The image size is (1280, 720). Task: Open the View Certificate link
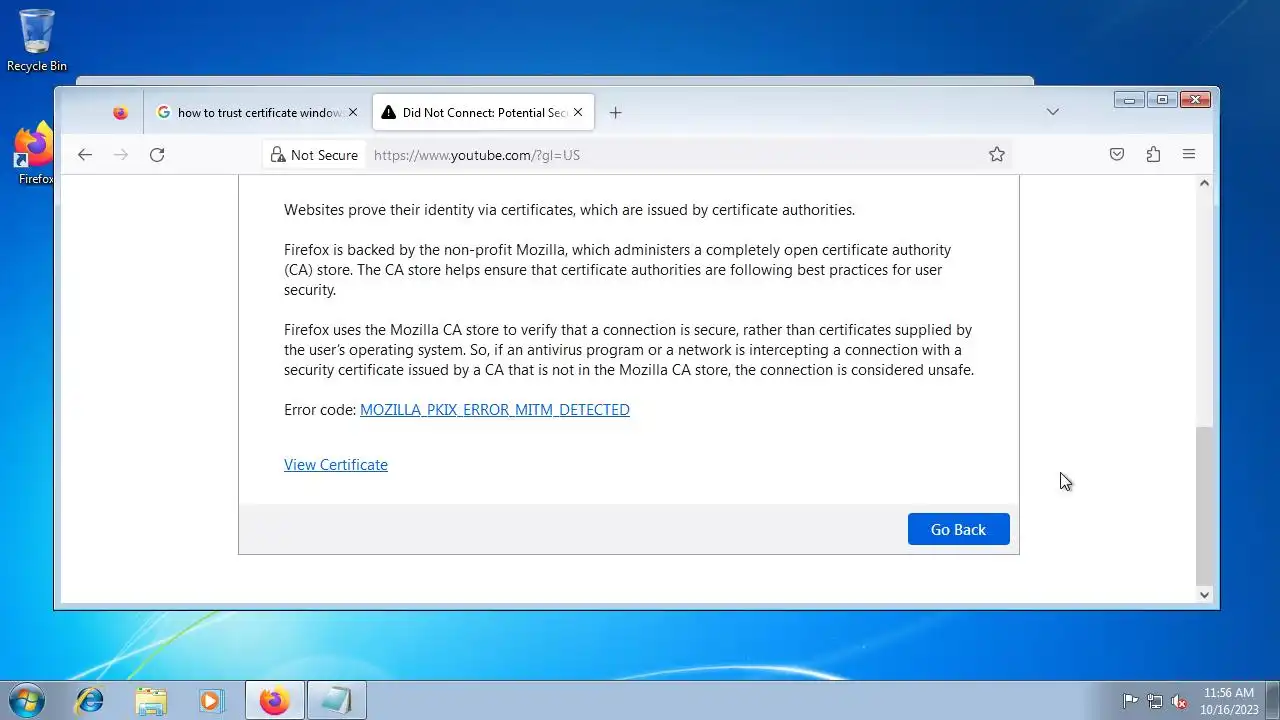336,464
